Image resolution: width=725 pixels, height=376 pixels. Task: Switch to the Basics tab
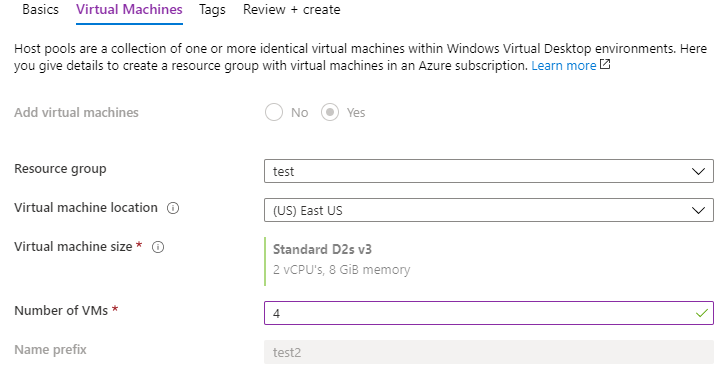pos(40,10)
